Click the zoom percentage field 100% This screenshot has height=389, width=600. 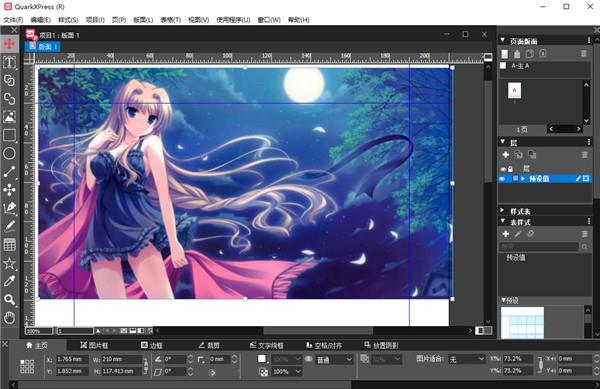tap(39, 331)
